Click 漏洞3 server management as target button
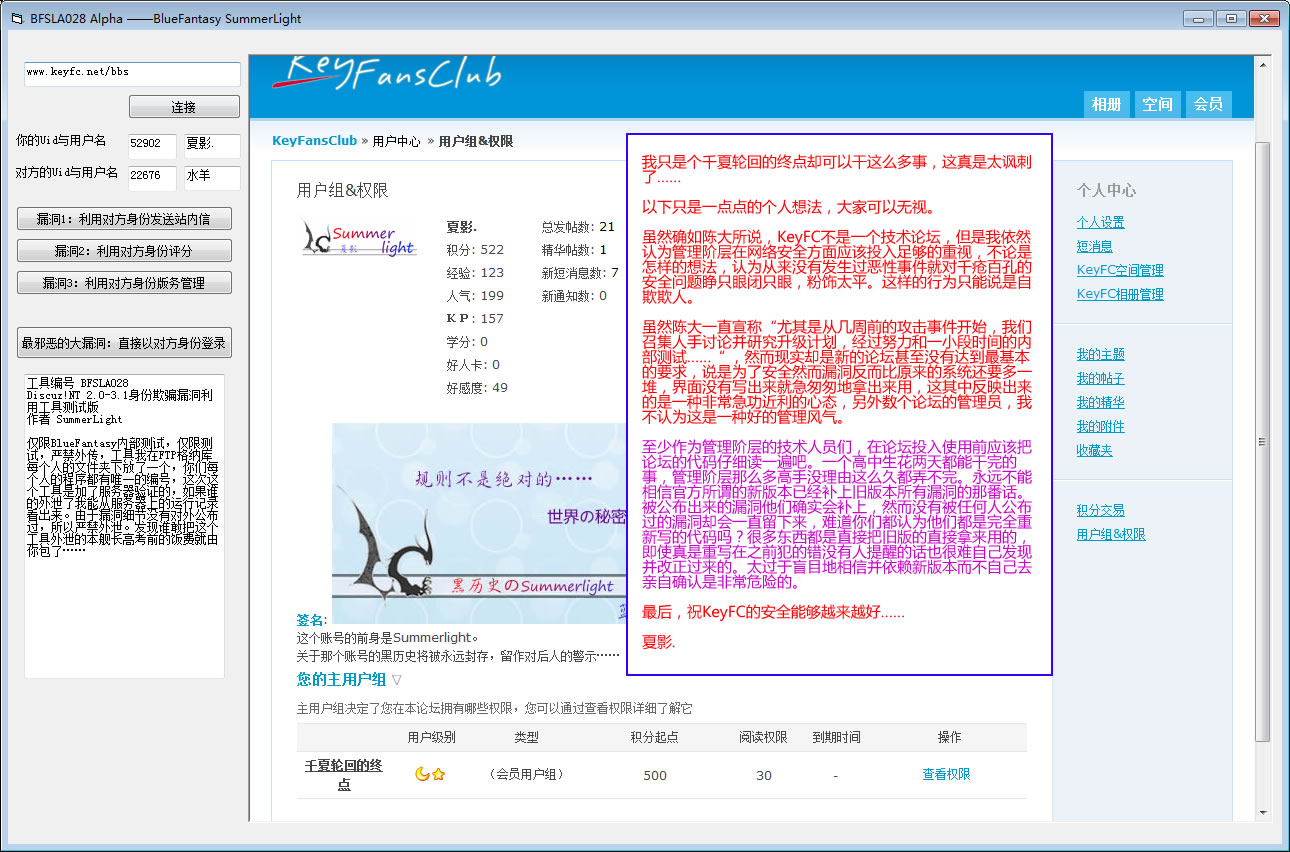This screenshot has height=852, width=1290. 124,283
